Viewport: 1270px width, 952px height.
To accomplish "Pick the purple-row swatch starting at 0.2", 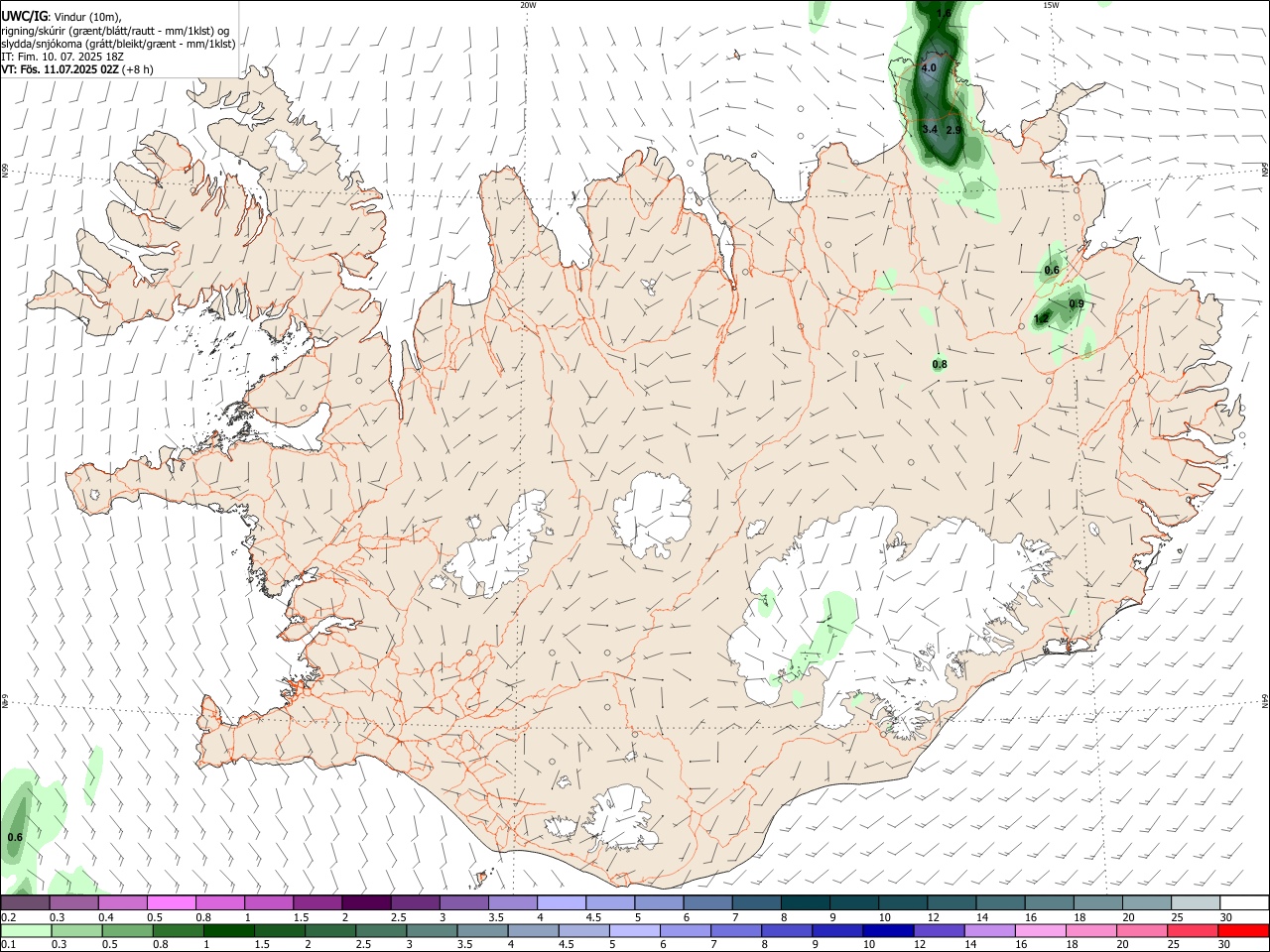I will 25,902.
